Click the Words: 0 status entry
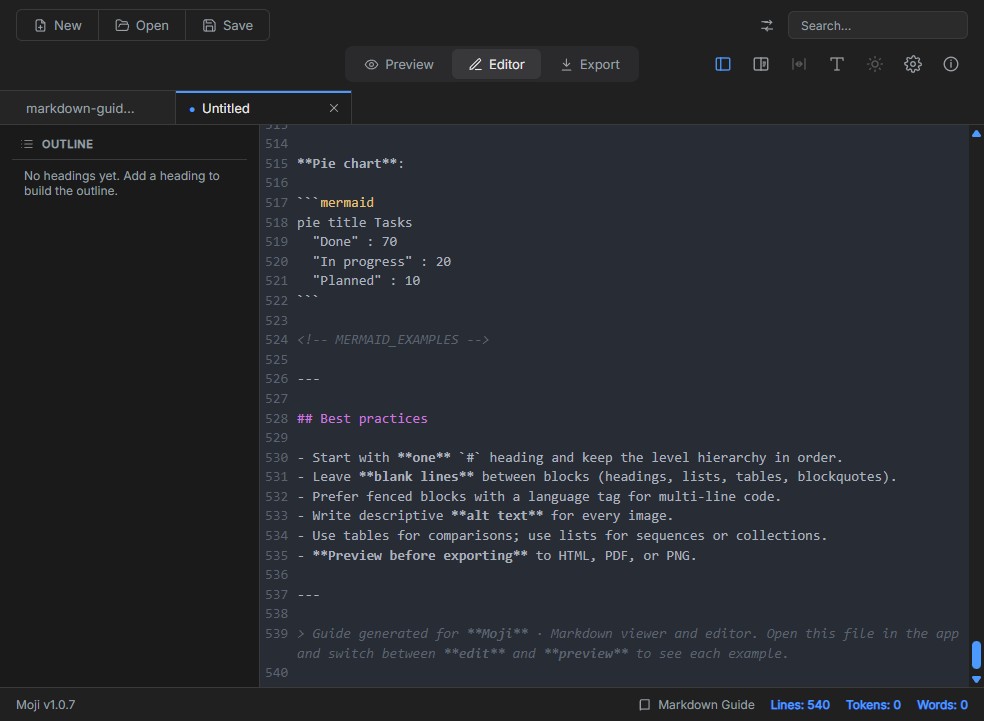The width and height of the screenshot is (984, 721). pos(942,705)
